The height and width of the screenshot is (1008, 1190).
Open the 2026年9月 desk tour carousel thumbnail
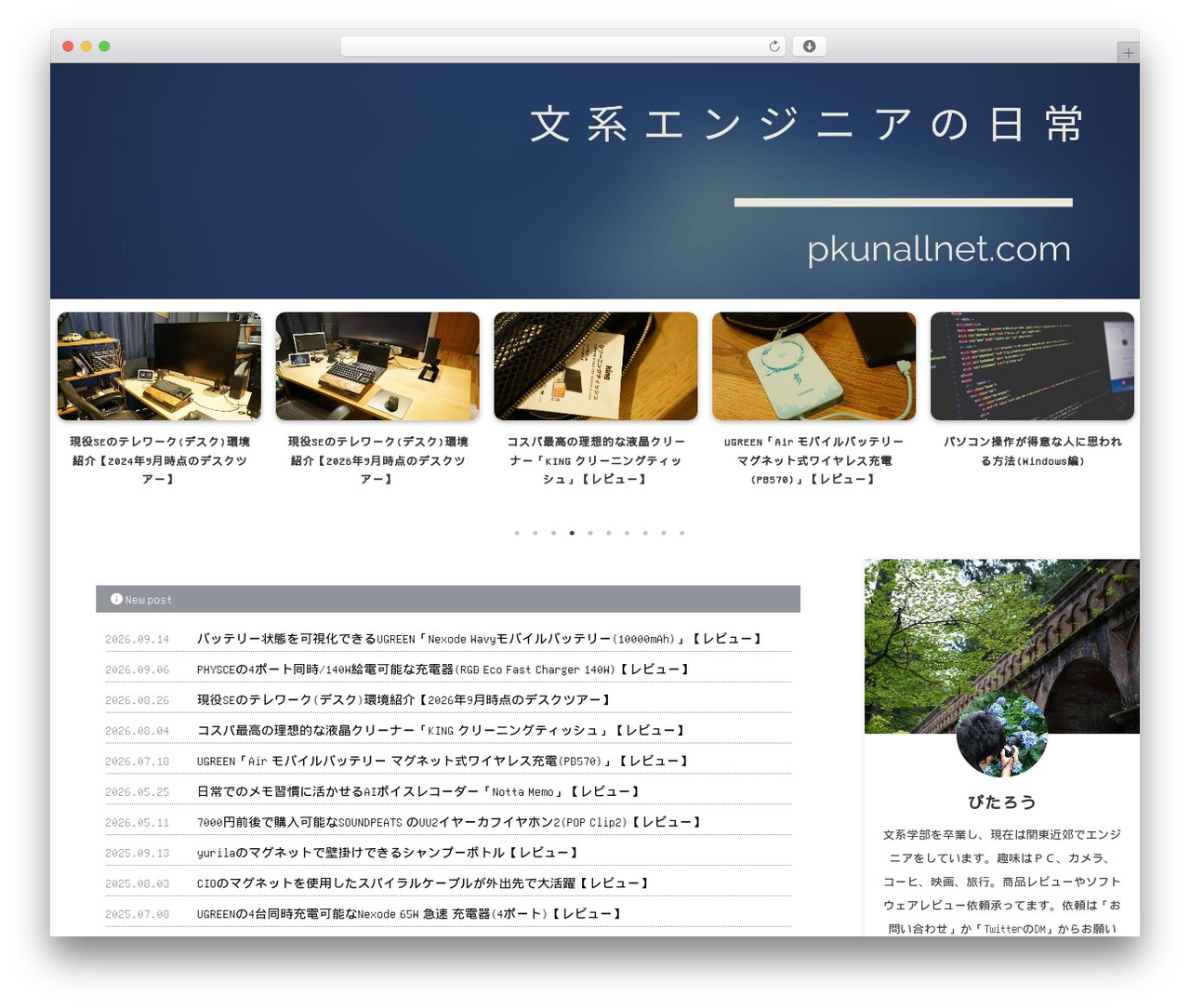[377, 366]
